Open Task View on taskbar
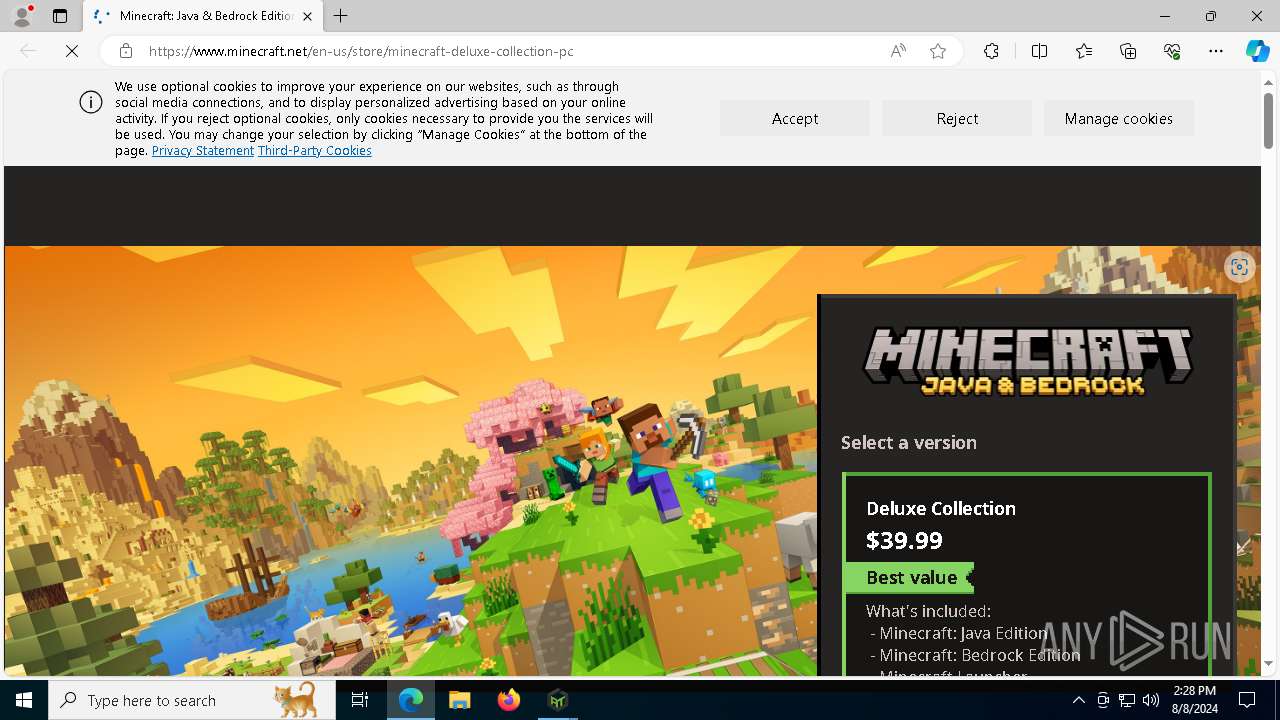The height and width of the screenshot is (720, 1280). pyautogui.click(x=360, y=700)
